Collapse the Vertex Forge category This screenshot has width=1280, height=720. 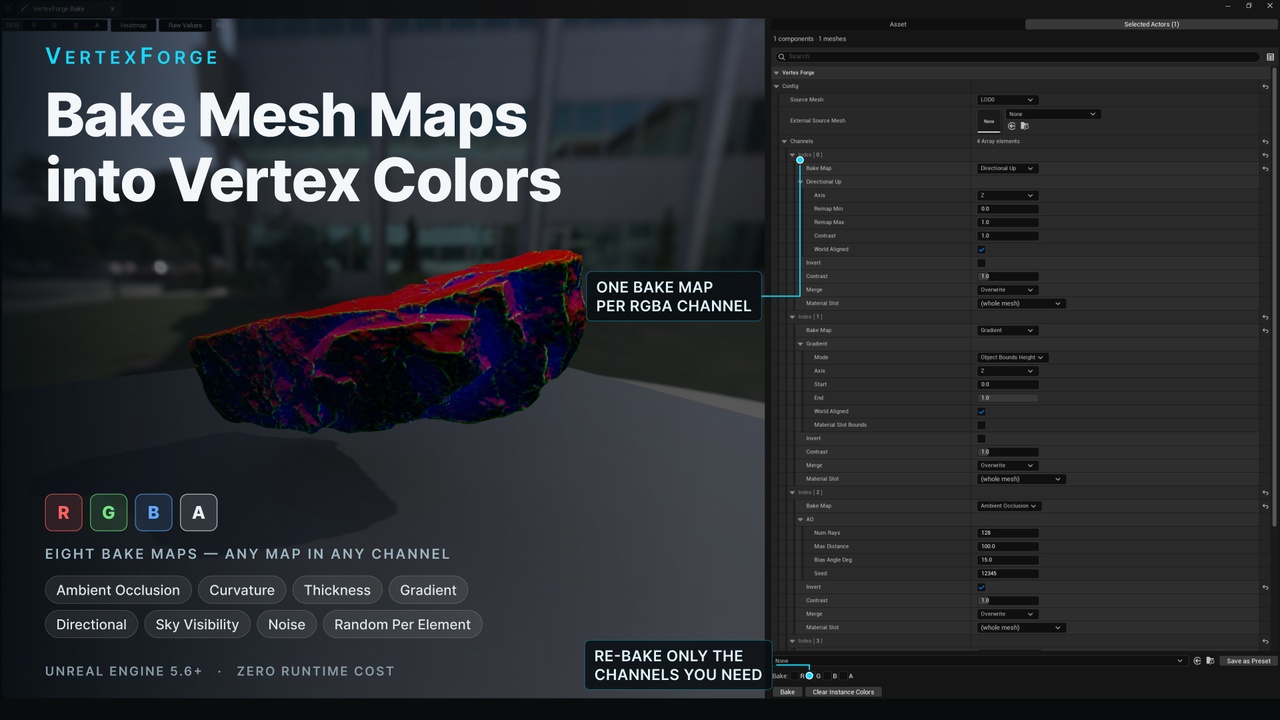776,73
